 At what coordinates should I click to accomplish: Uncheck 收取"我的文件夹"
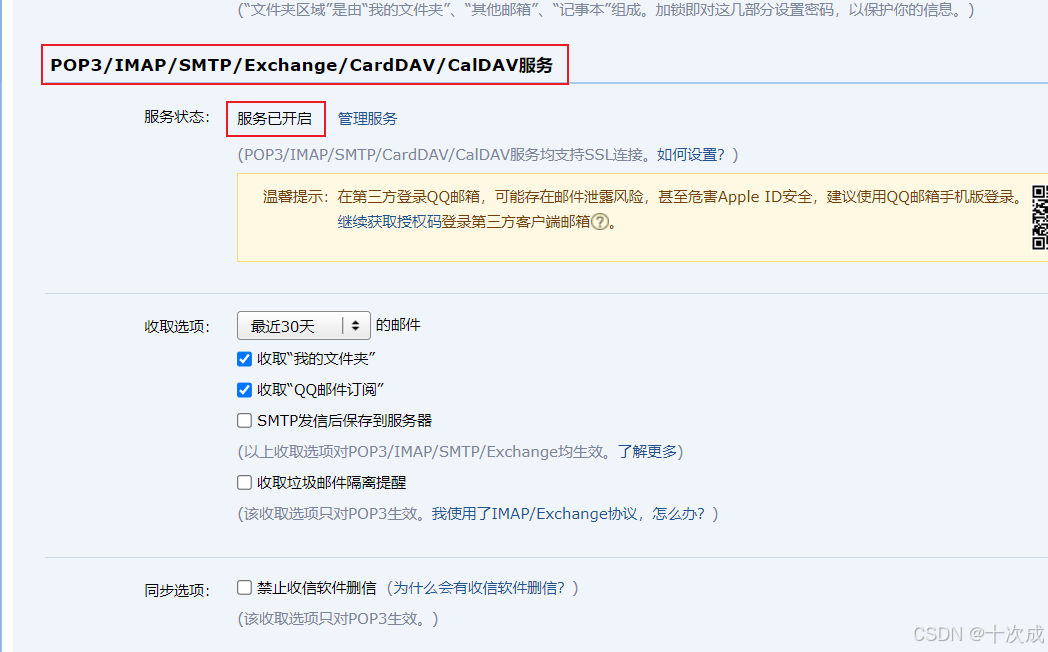click(x=244, y=358)
